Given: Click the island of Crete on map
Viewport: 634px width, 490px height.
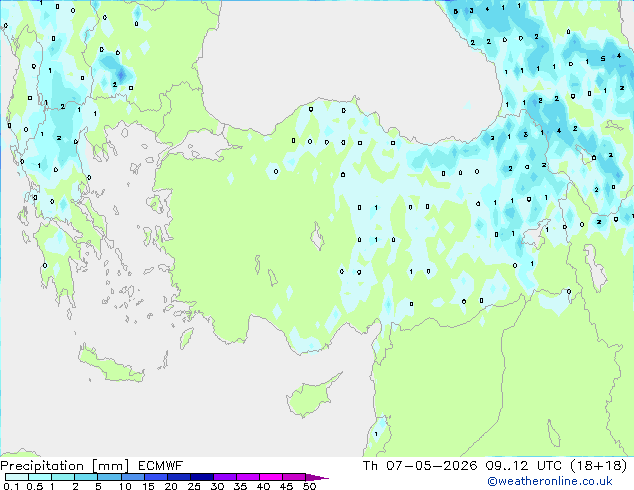Looking at the screenshot, I should point(110,365).
